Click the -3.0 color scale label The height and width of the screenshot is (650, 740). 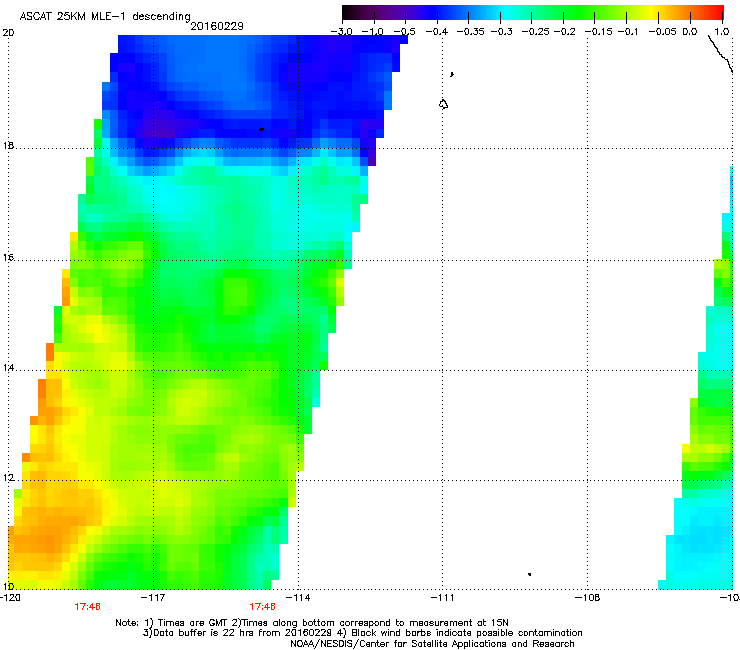(342, 32)
